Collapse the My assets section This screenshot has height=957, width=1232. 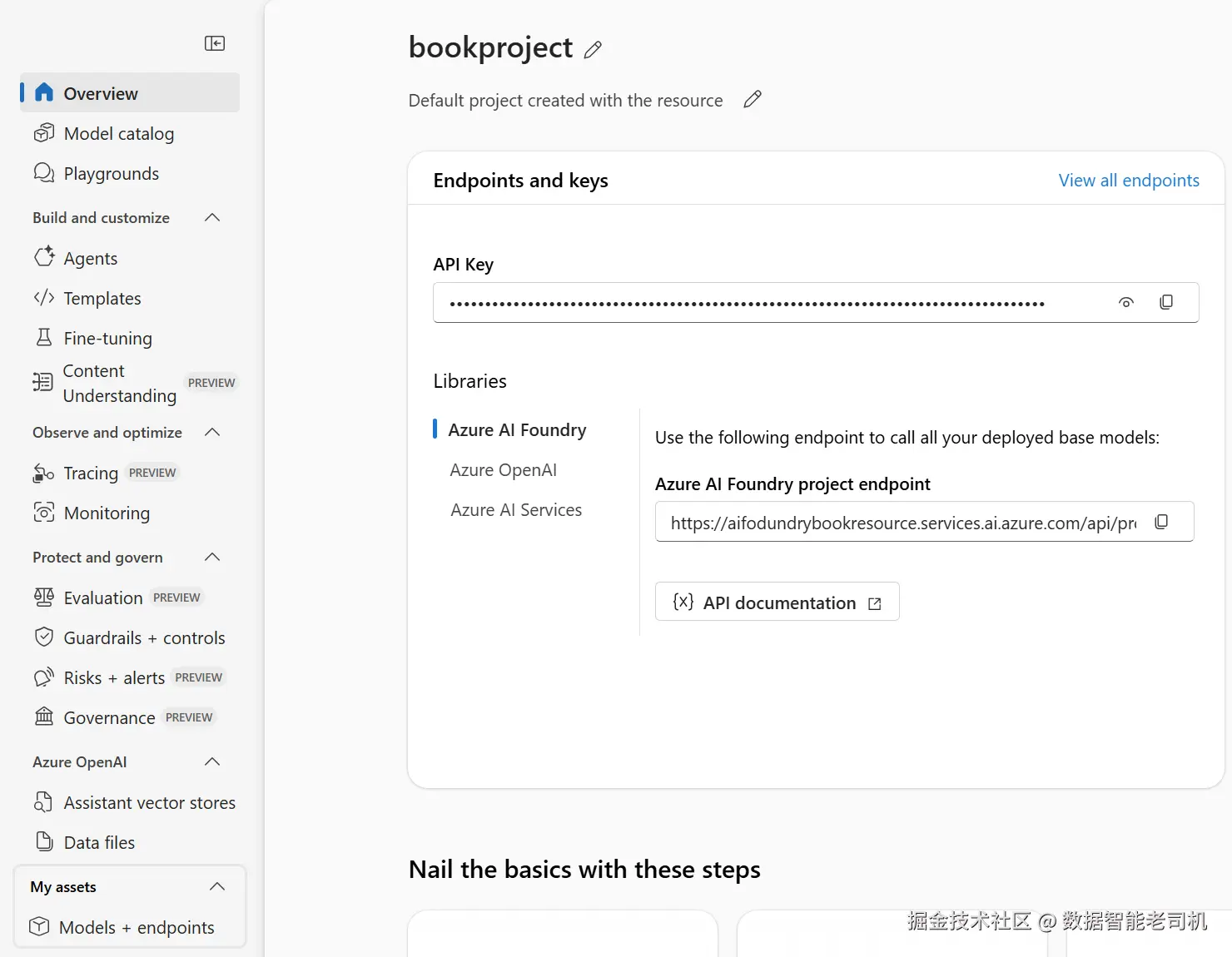(x=217, y=886)
